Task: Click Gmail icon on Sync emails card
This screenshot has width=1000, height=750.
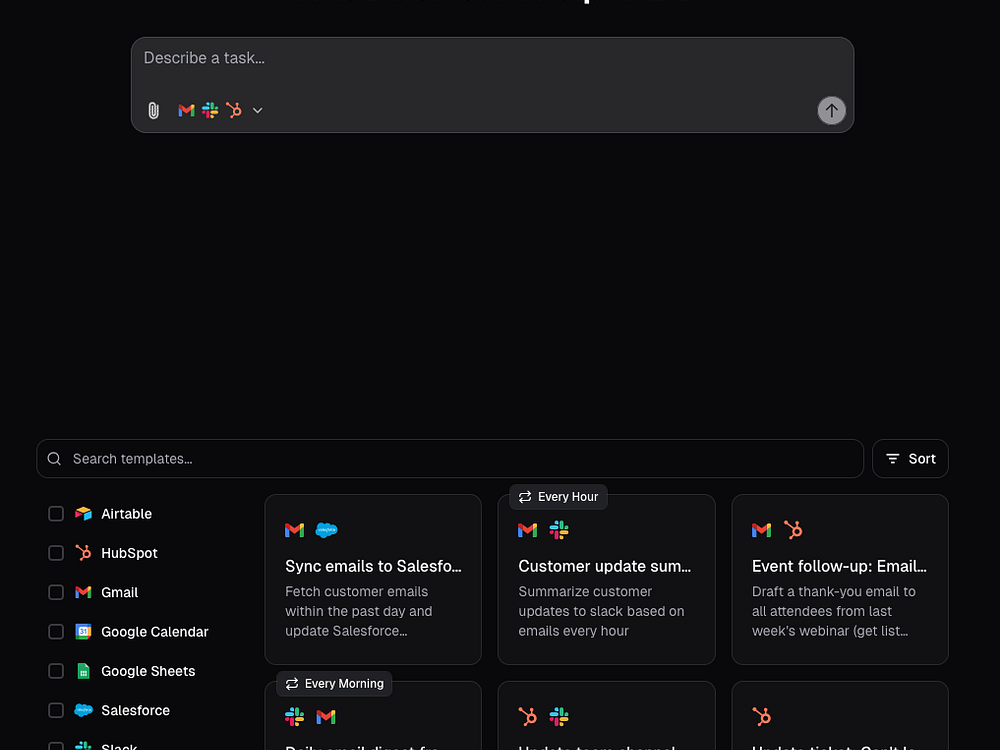Action: tap(295, 530)
